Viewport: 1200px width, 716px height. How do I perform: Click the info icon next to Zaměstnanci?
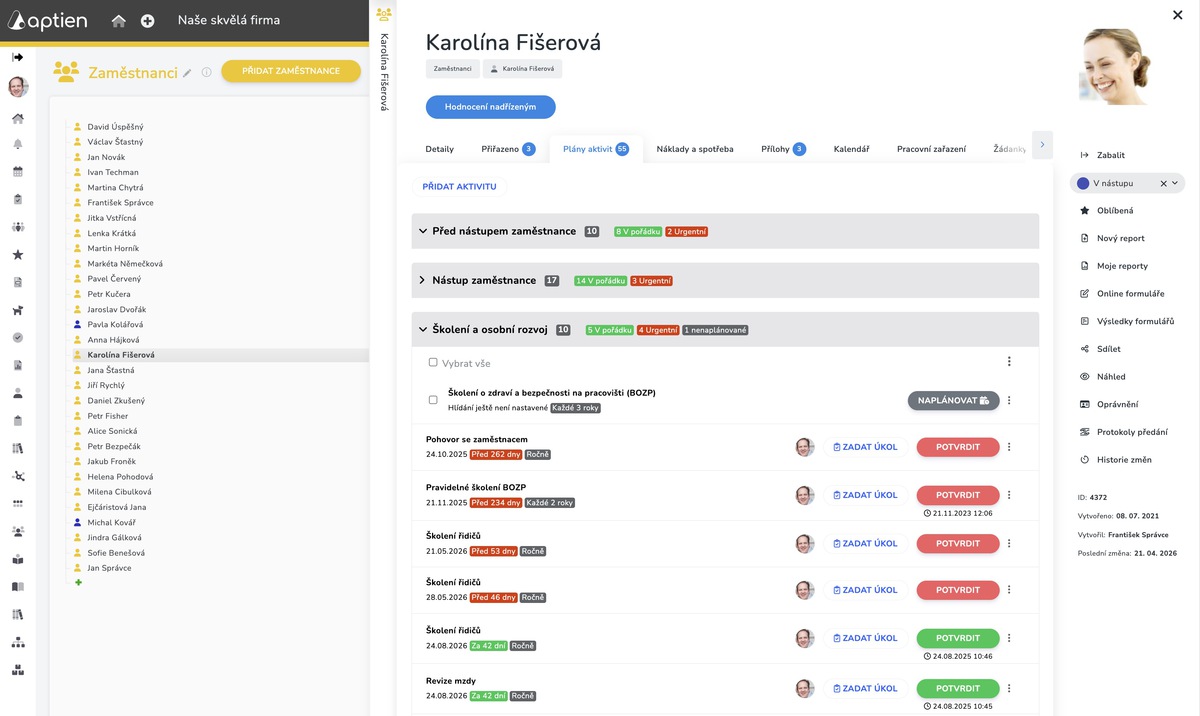[206, 72]
